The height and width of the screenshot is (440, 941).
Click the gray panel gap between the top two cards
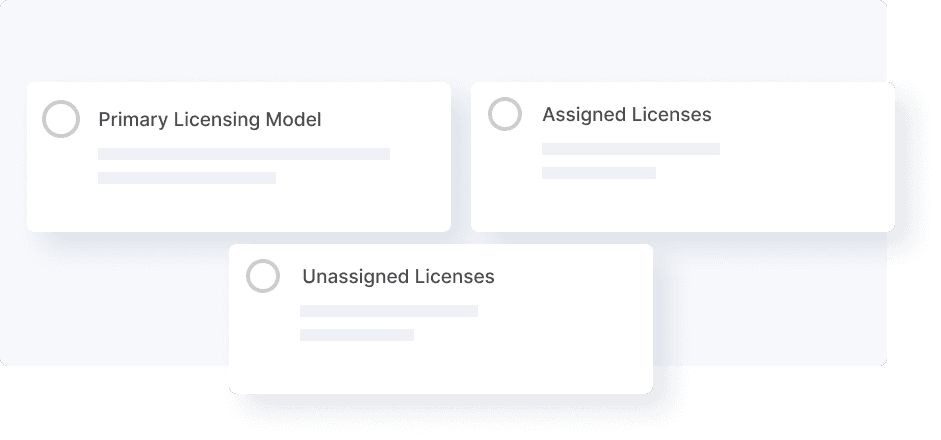point(461,150)
